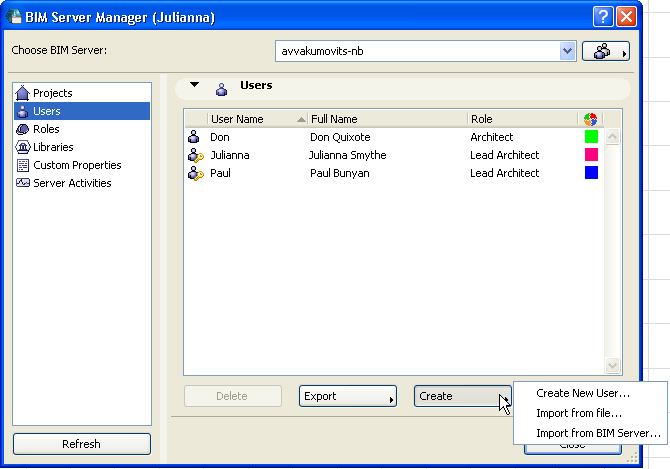Click the user icon beside Don
The height and width of the screenshot is (469, 670).
point(194,137)
